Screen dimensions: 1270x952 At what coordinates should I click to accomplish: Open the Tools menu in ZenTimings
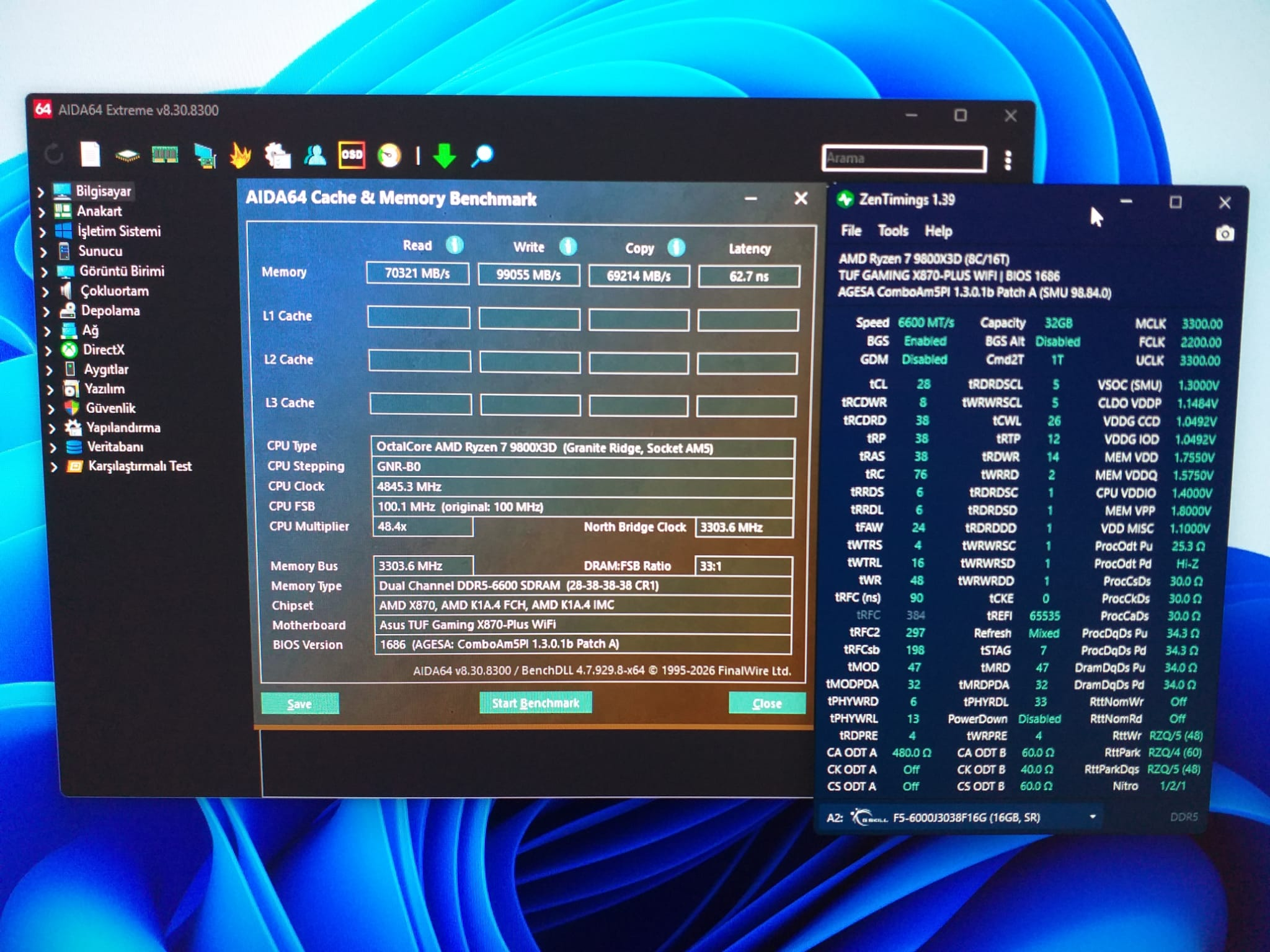(893, 231)
